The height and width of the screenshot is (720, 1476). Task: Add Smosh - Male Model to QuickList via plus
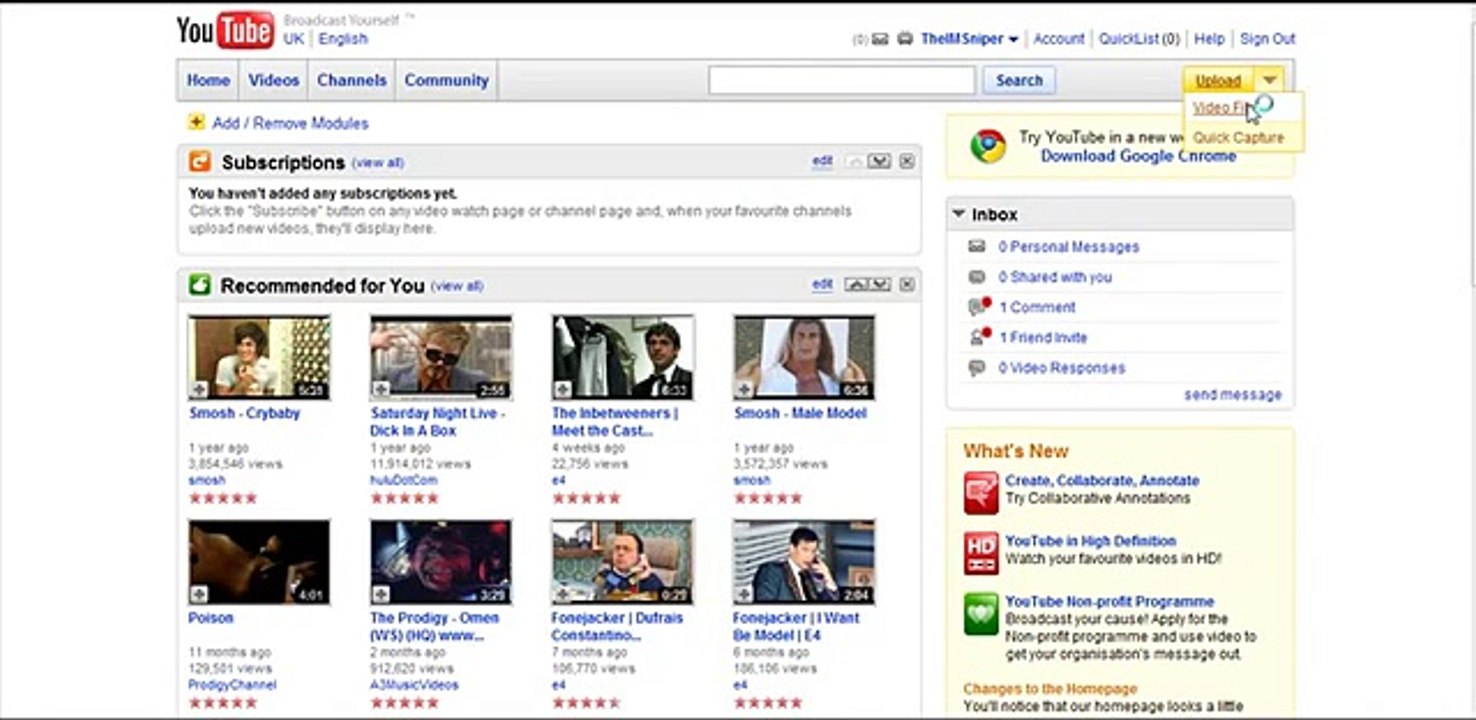[x=744, y=389]
